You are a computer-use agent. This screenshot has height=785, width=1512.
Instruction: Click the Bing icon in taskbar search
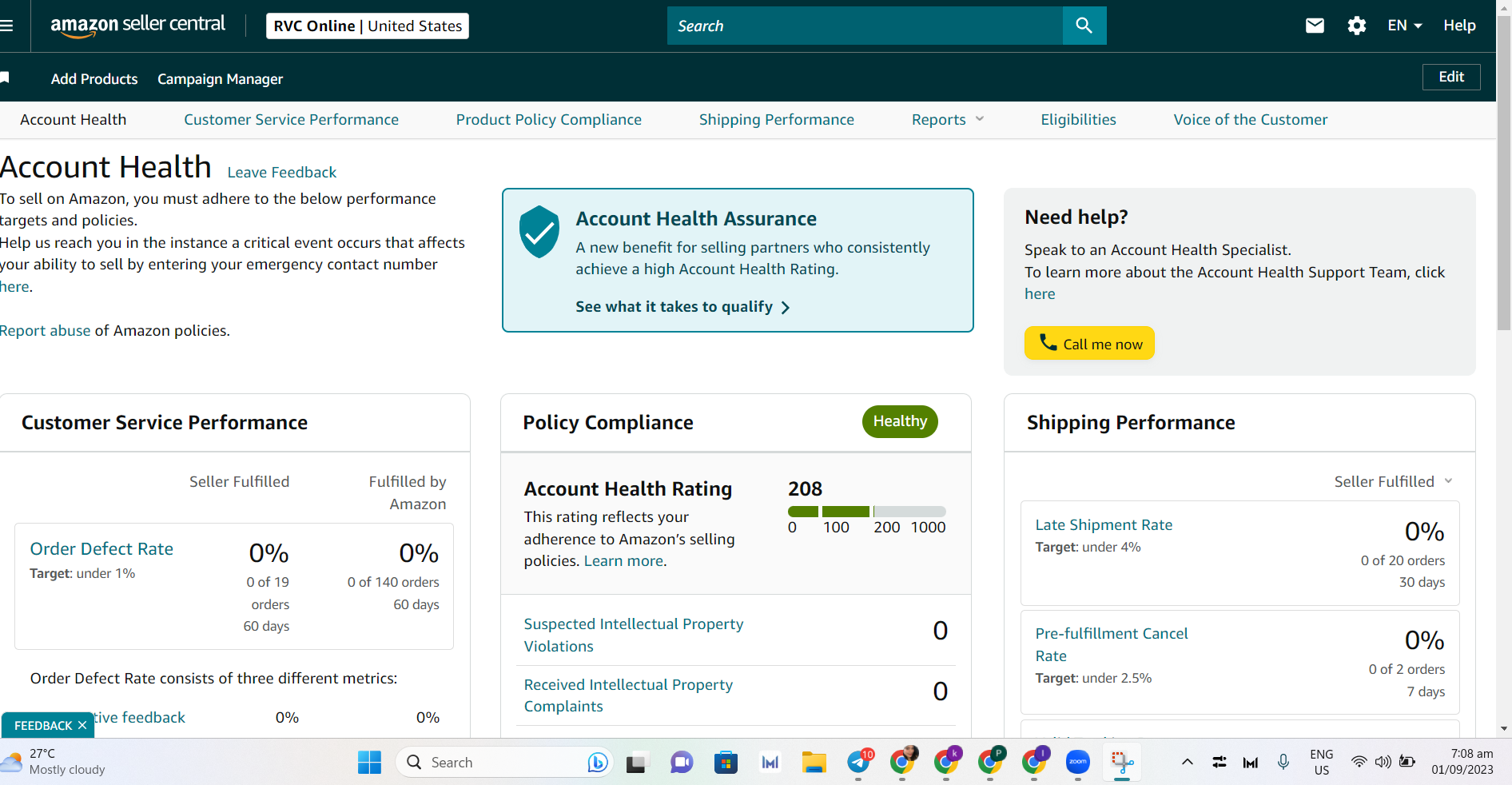coord(597,763)
